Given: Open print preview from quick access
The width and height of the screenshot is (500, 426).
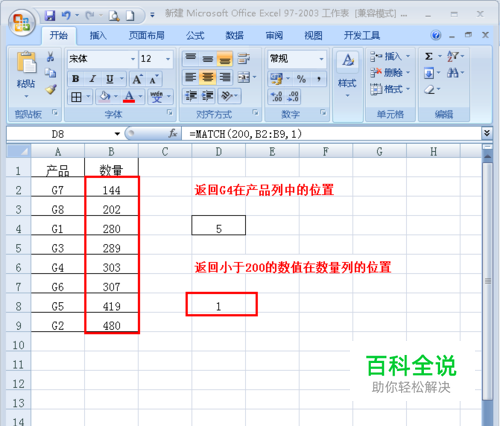Looking at the screenshot, I should [x=114, y=15].
